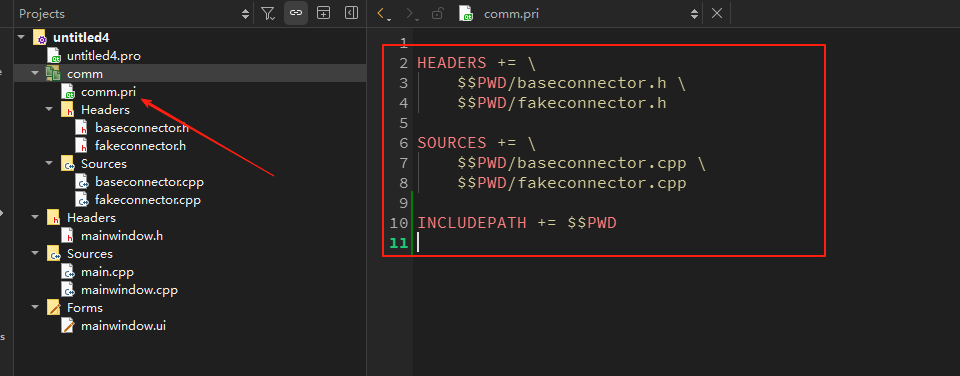Collapse the Sources node under comm
Viewport: 960px width, 376px height.
pos(50,164)
